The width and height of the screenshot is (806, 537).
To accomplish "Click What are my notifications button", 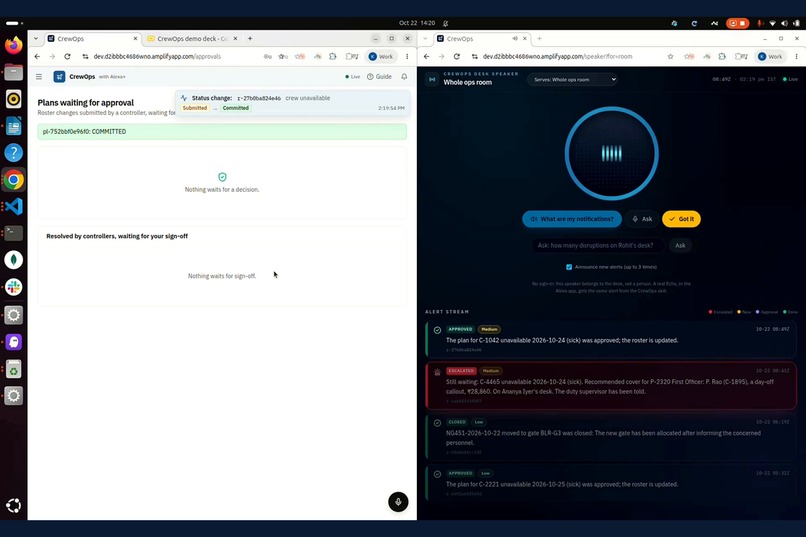I will [572, 219].
